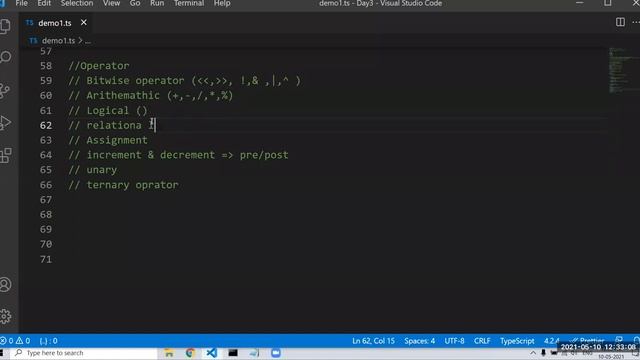Click the Windows Start button
This screenshot has width=640, height=360.
[x=2, y=353]
